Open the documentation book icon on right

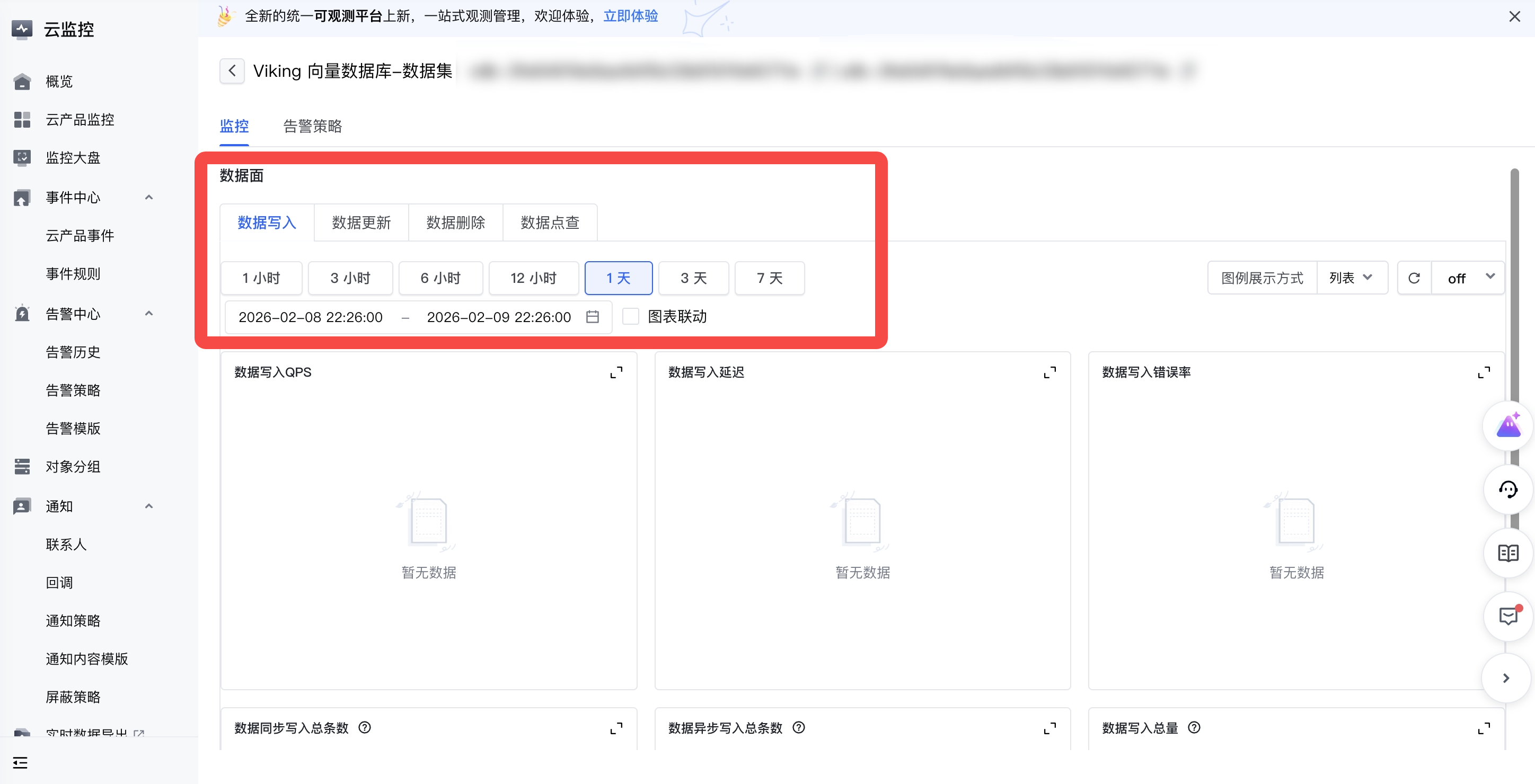click(1507, 553)
